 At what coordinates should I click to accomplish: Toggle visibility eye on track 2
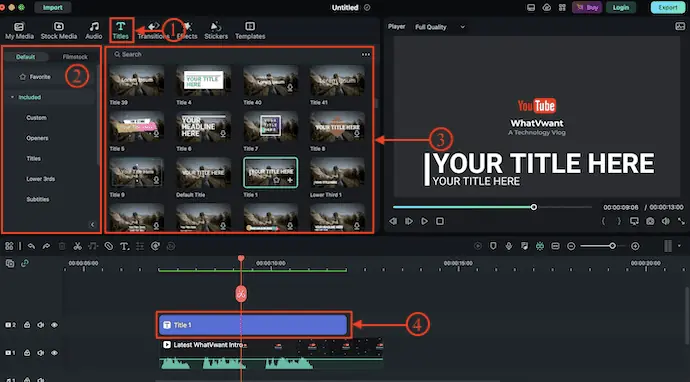pyautogui.click(x=55, y=325)
